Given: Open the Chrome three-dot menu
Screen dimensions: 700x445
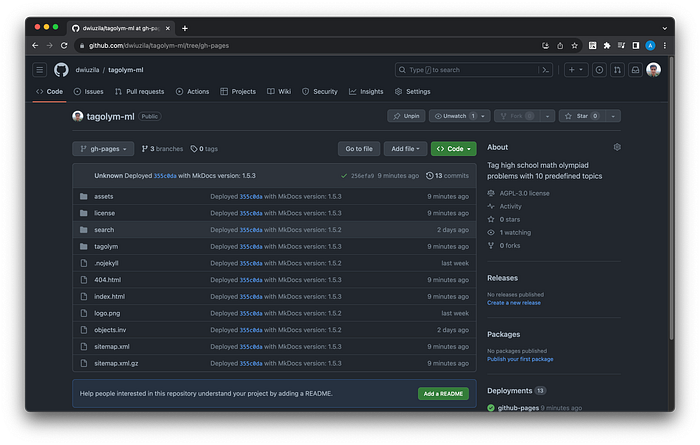Looking at the screenshot, I should pos(665,46).
